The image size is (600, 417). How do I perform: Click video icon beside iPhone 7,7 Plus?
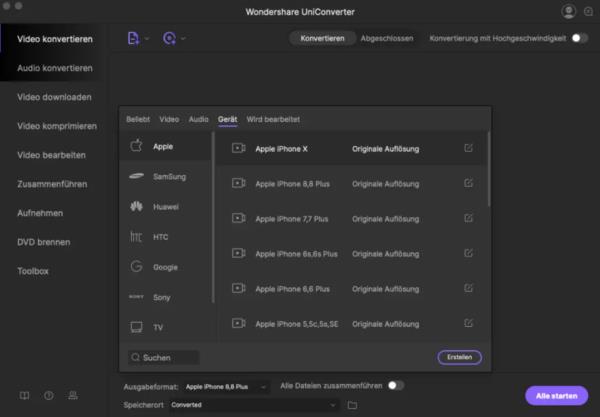(x=239, y=218)
